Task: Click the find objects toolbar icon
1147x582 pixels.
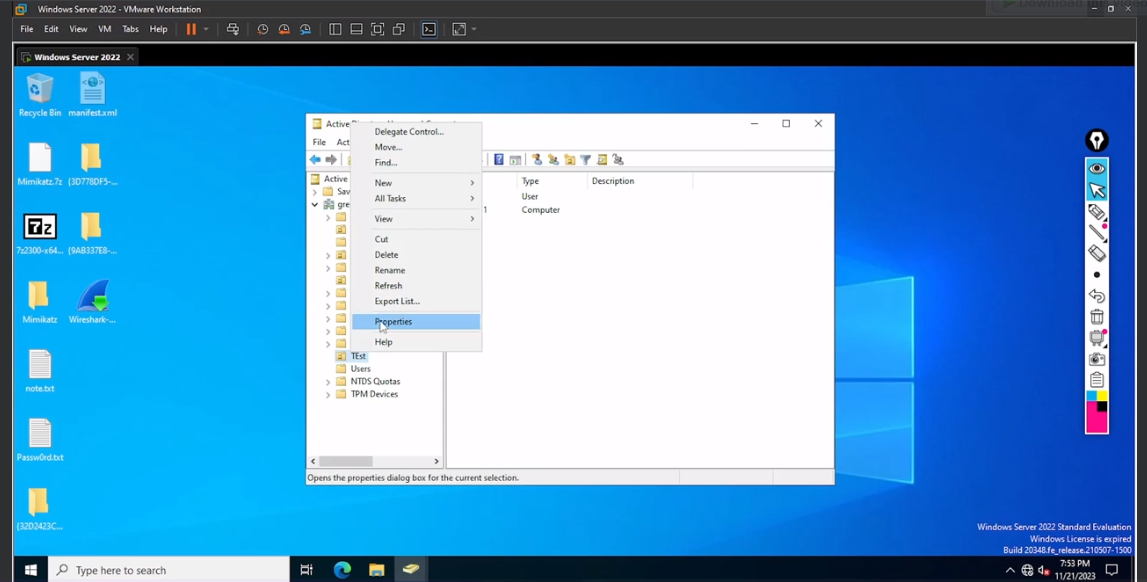Action: (602, 159)
